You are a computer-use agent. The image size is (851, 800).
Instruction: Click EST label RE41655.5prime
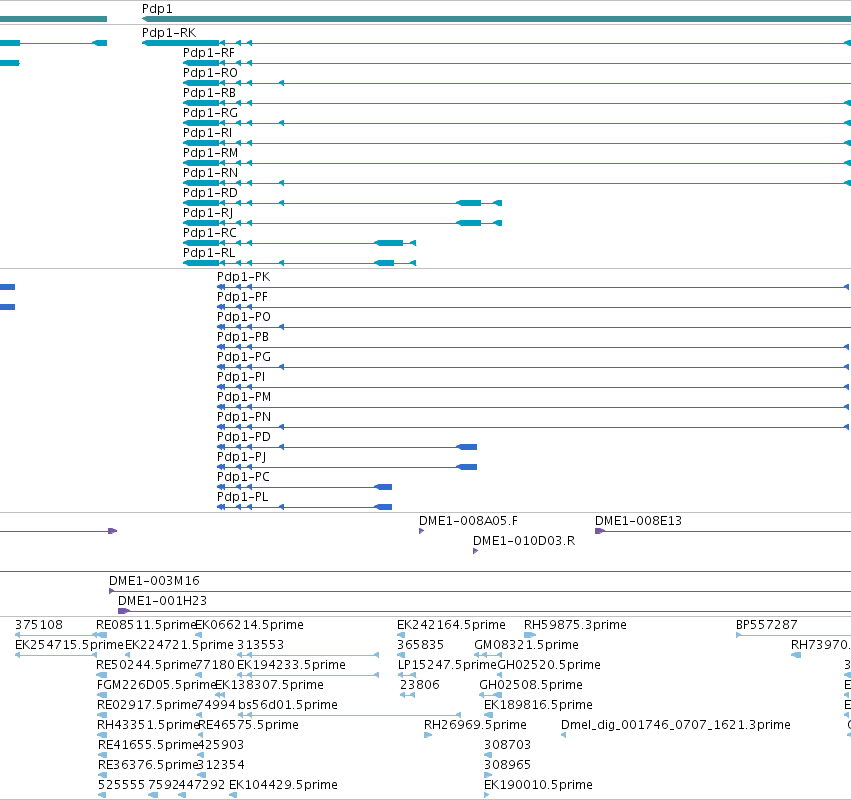pyautogui.click(x=147, y=746)
